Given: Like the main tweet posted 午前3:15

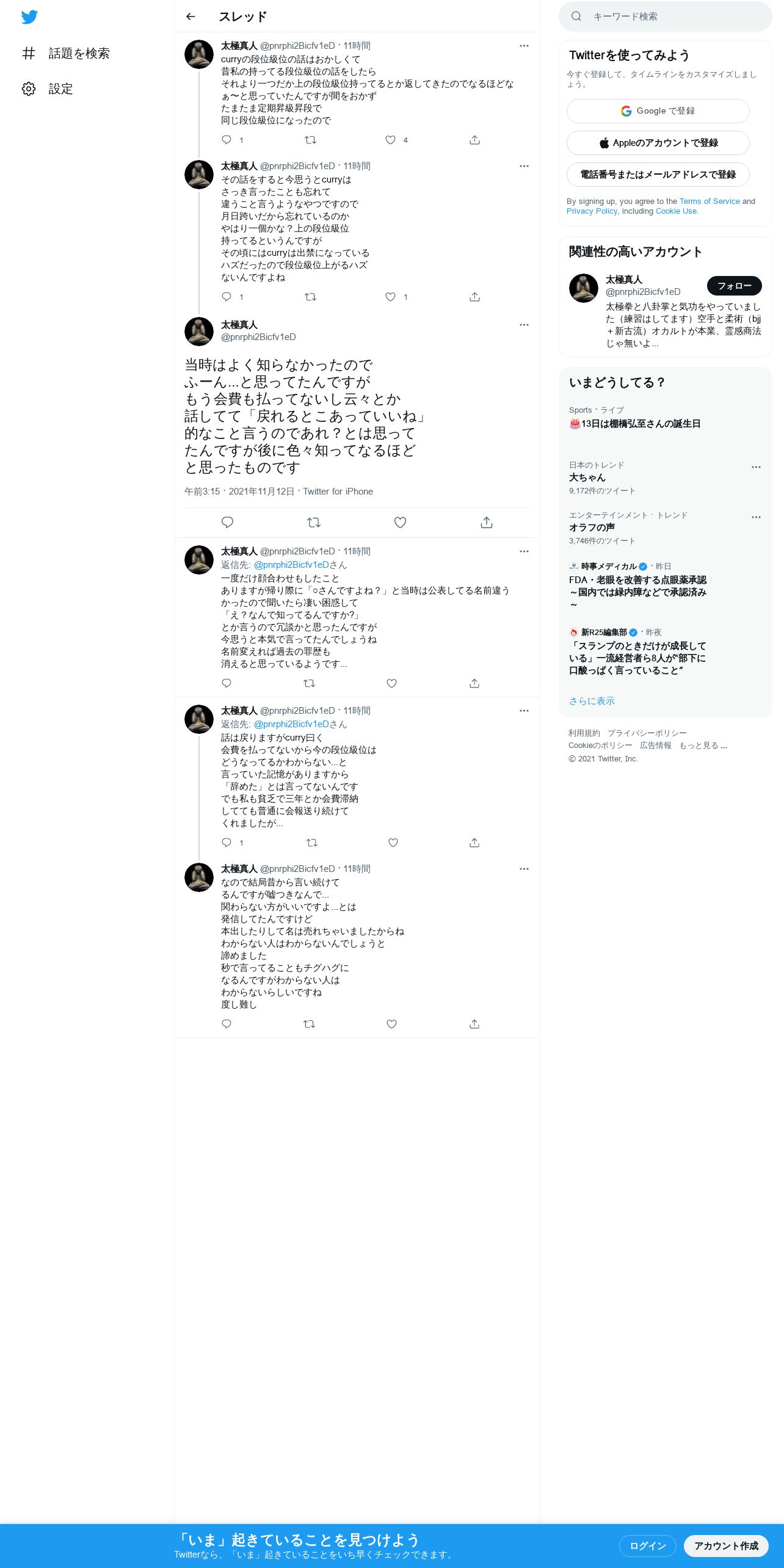Looking at the screenshot, I should [400, 523].
